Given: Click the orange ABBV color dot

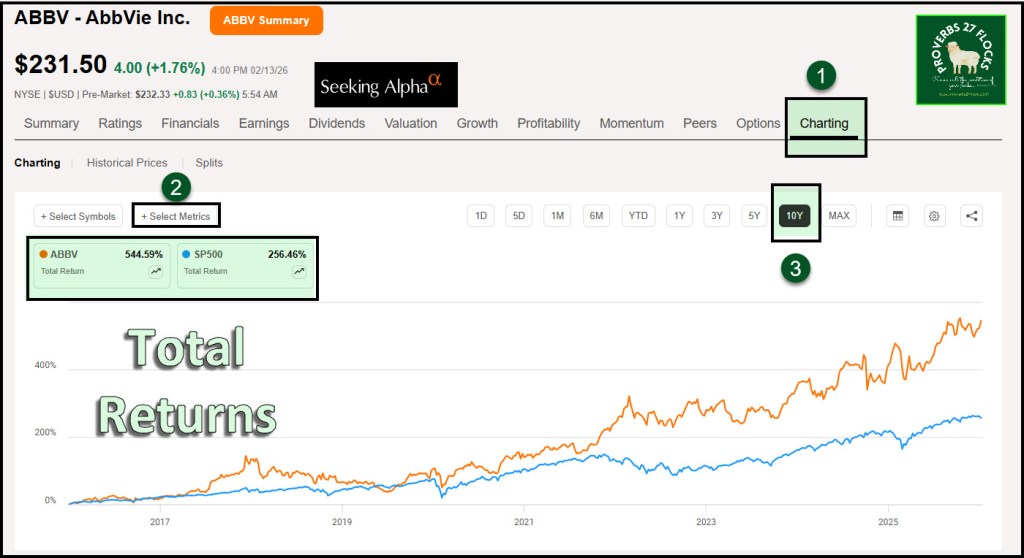Looking at the screenshot, I should (x=43, y=254).
